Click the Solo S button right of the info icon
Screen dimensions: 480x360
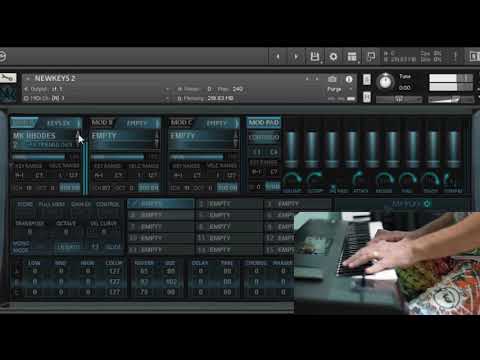click(367, 79)
